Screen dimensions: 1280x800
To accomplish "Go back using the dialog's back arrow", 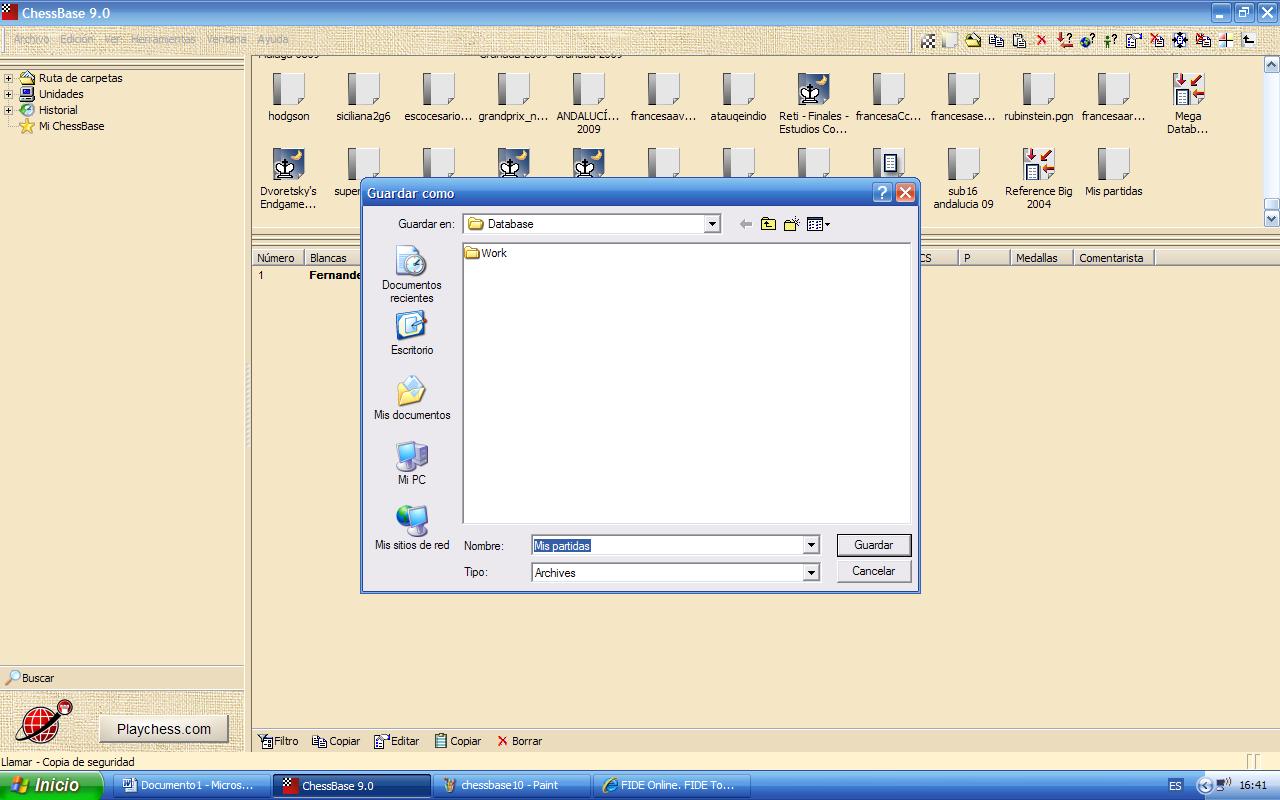I will pos(745,224).
